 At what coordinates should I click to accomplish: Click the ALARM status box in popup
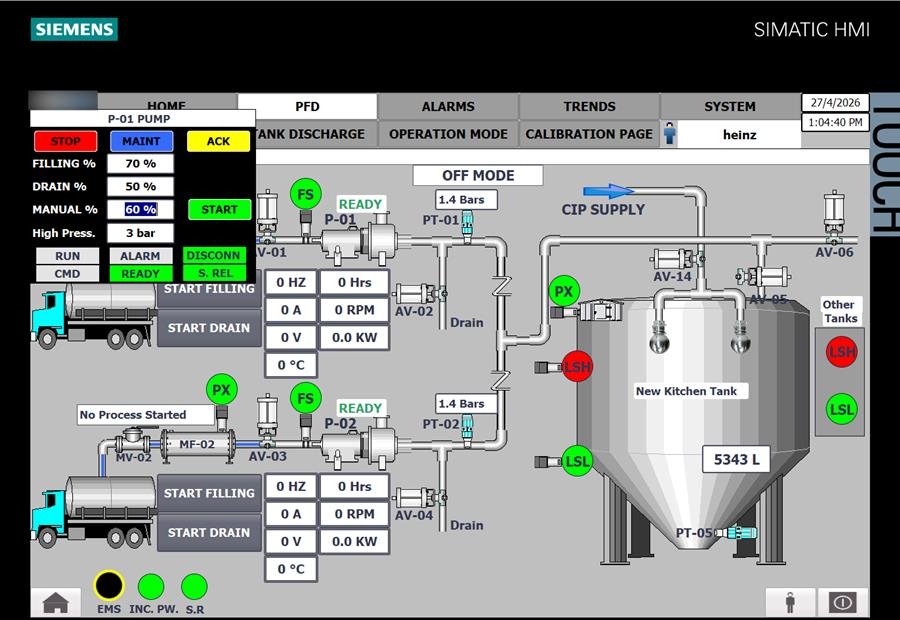tap(141, 255)
